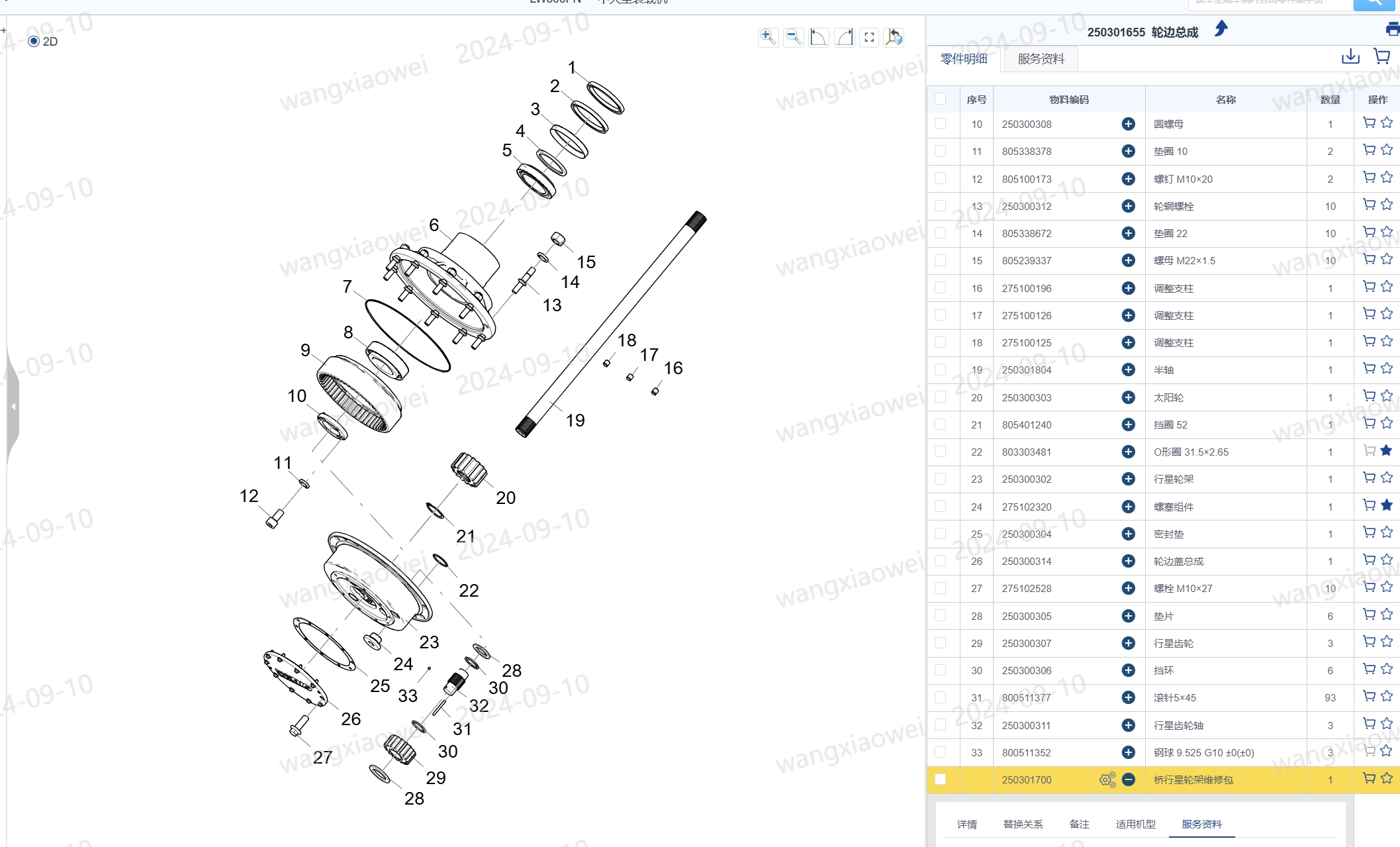Check the box for row 10 圆螺母
Screen dimensions: 1400x847
click(940, 124)
